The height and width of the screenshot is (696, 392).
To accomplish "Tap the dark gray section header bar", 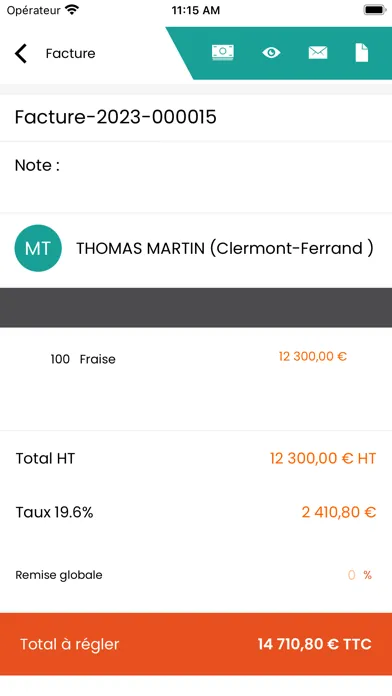I will (196, 308).
